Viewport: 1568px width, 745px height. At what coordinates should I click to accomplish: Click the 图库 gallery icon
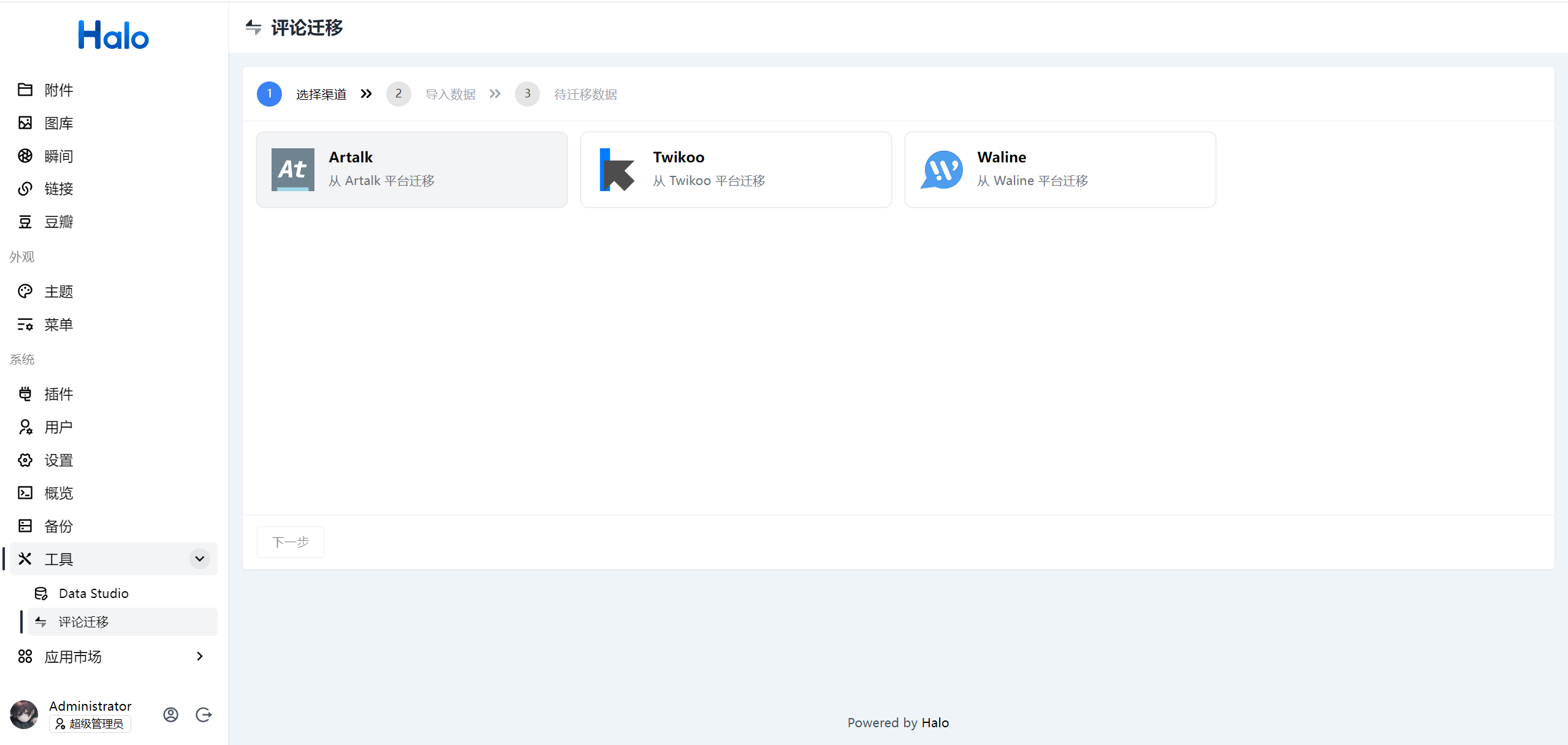tap(25, 123)
